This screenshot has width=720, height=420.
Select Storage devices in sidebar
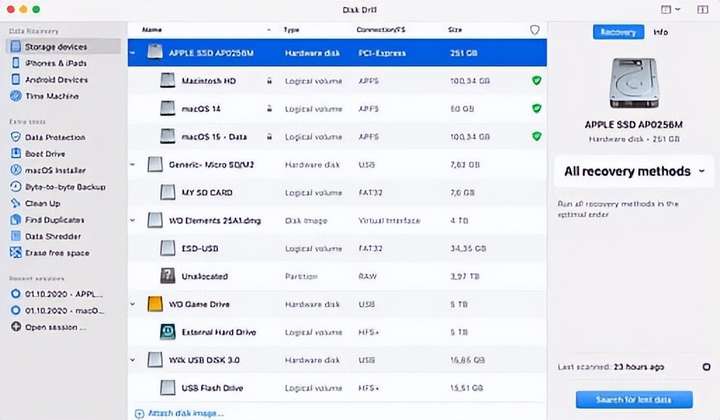63,46
